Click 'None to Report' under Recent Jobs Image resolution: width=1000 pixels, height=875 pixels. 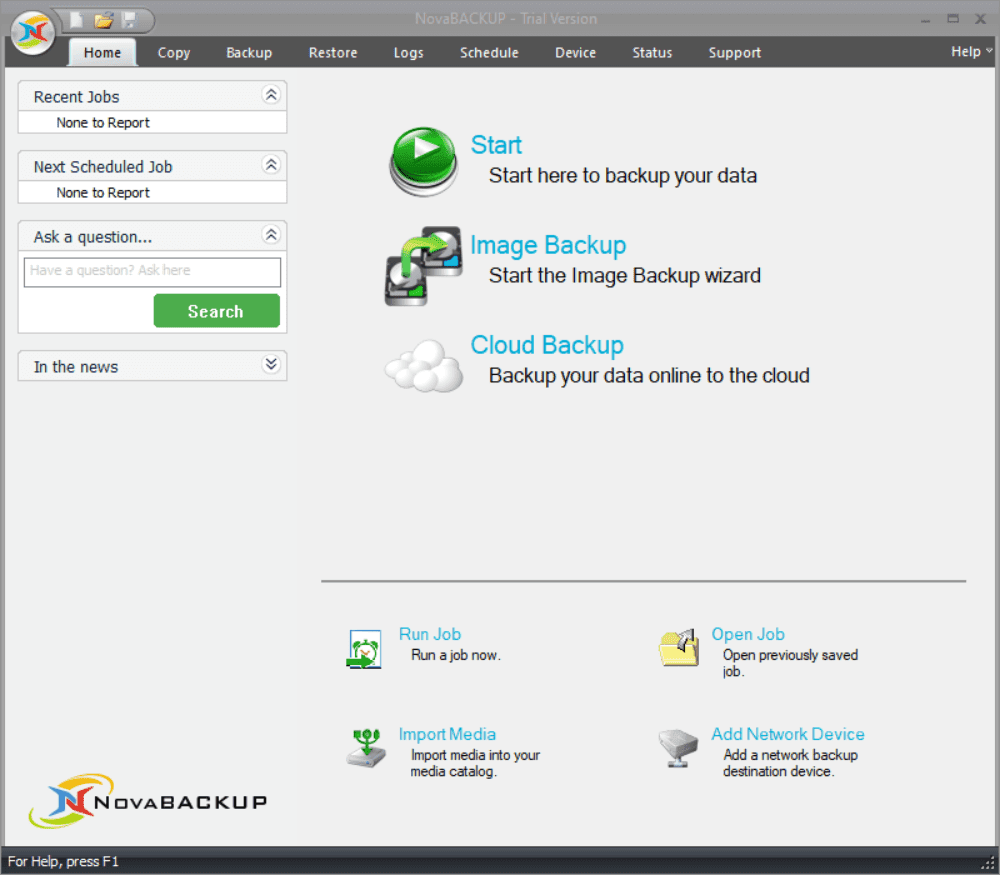coord(103,122)
